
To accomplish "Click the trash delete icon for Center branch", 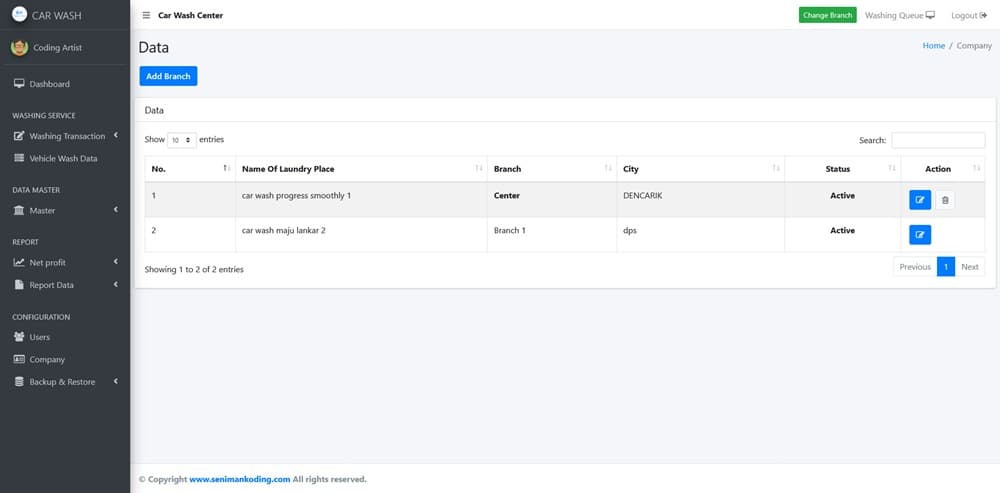I will pyautogui.click(x=945, y=200).
